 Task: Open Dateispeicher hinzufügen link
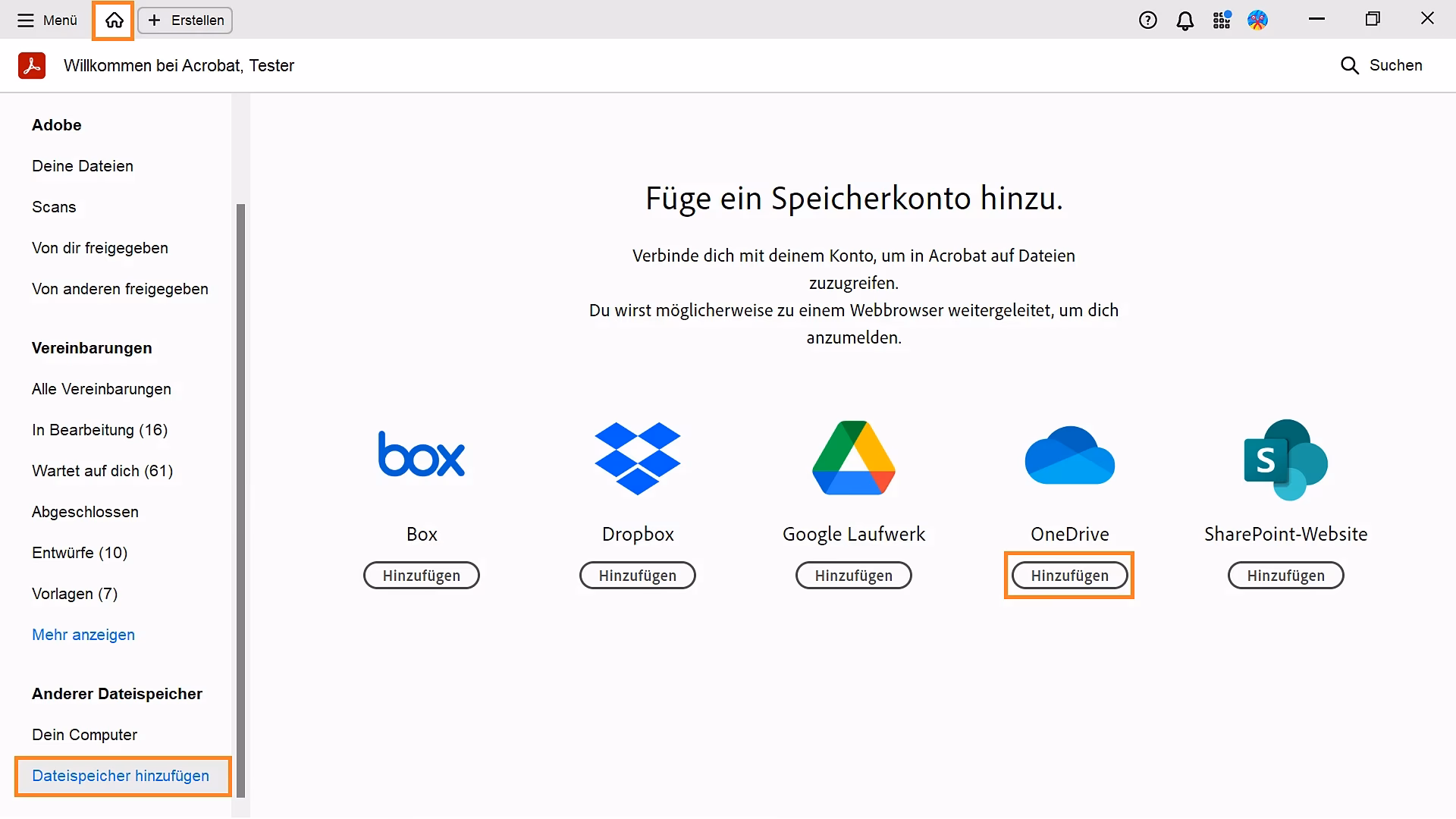pyautogui.click(x=121, y=776)
